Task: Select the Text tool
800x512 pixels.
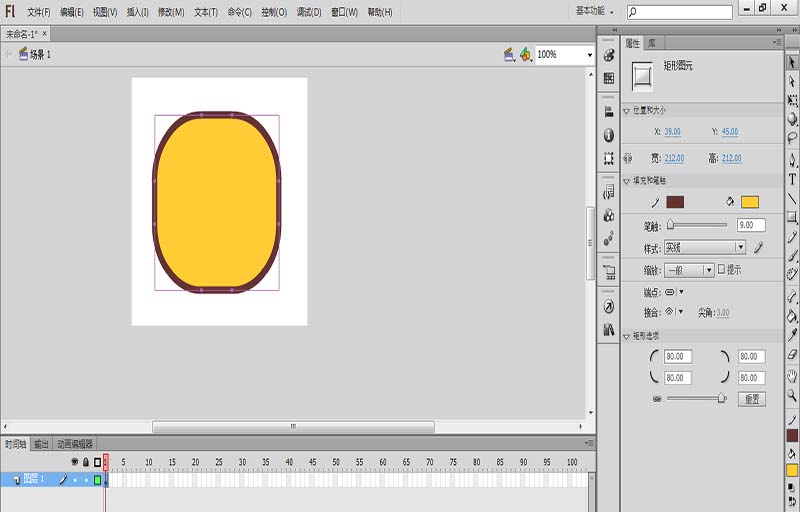Action: click(792, 179)
